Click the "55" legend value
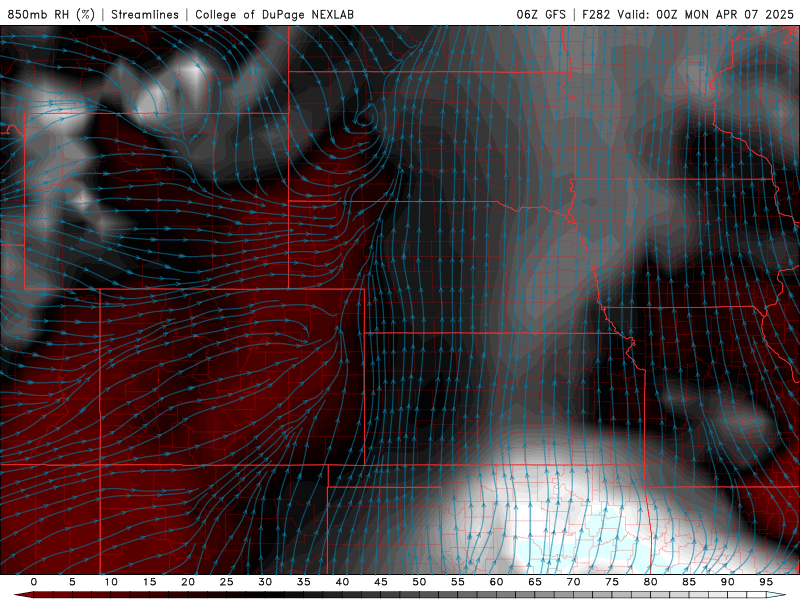Screen dimensions: 800x600 (x=458, y=582)
